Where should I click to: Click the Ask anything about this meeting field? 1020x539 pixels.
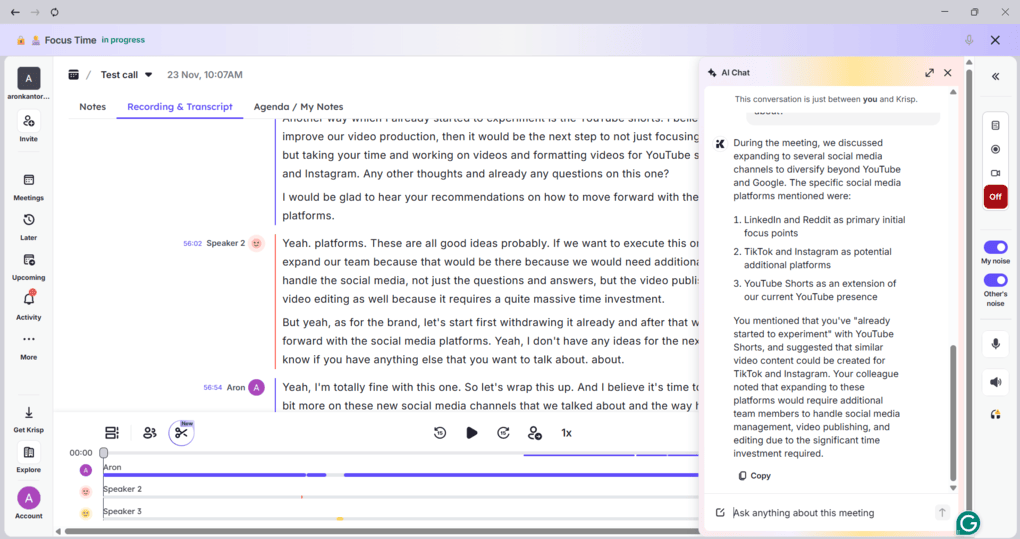(x=830, y=513)
